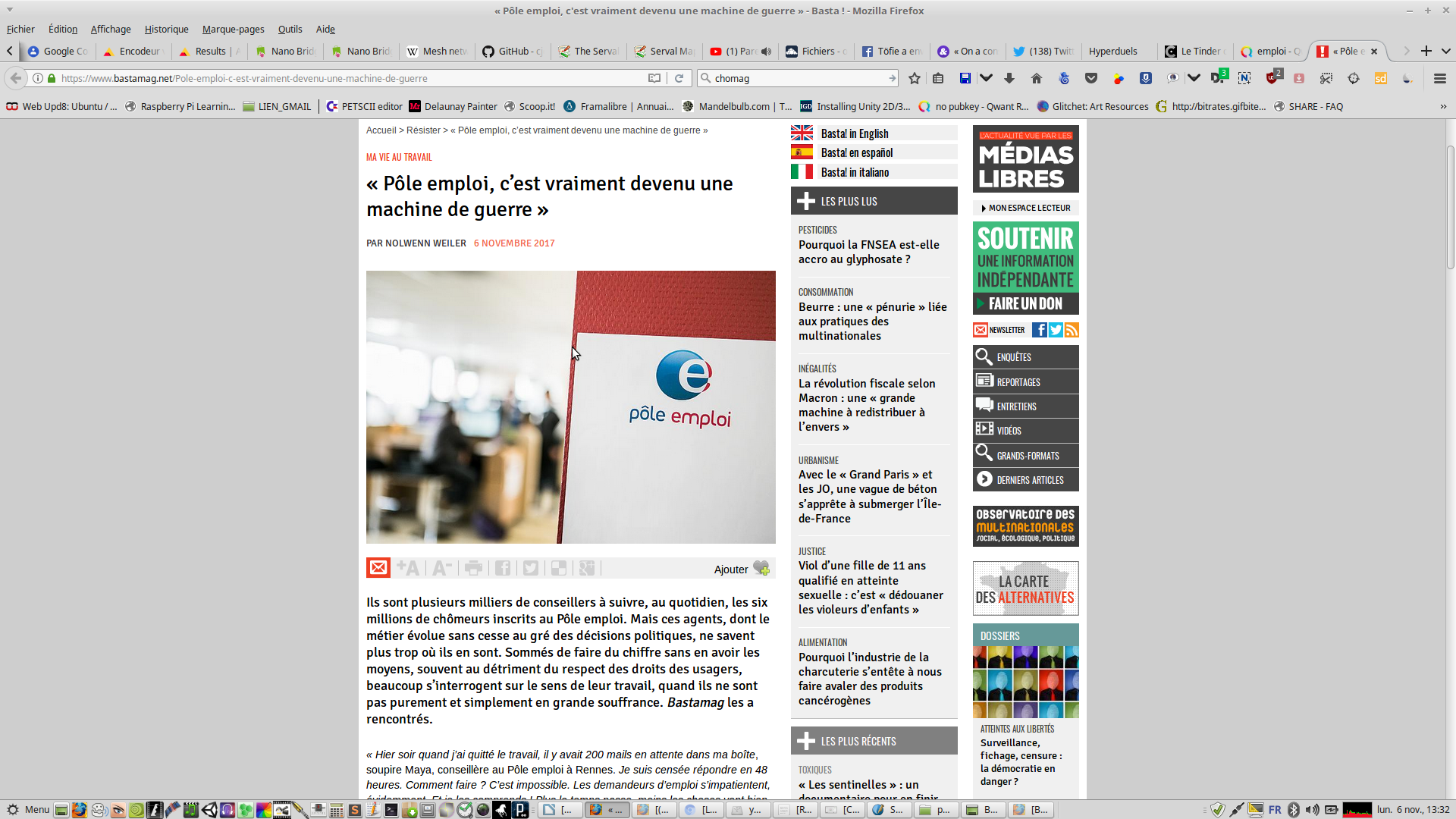Image resolution: width=1456 pixels, height=819 pixels.
Task: Reload the page using the refresh button
Action: point(679,78)
